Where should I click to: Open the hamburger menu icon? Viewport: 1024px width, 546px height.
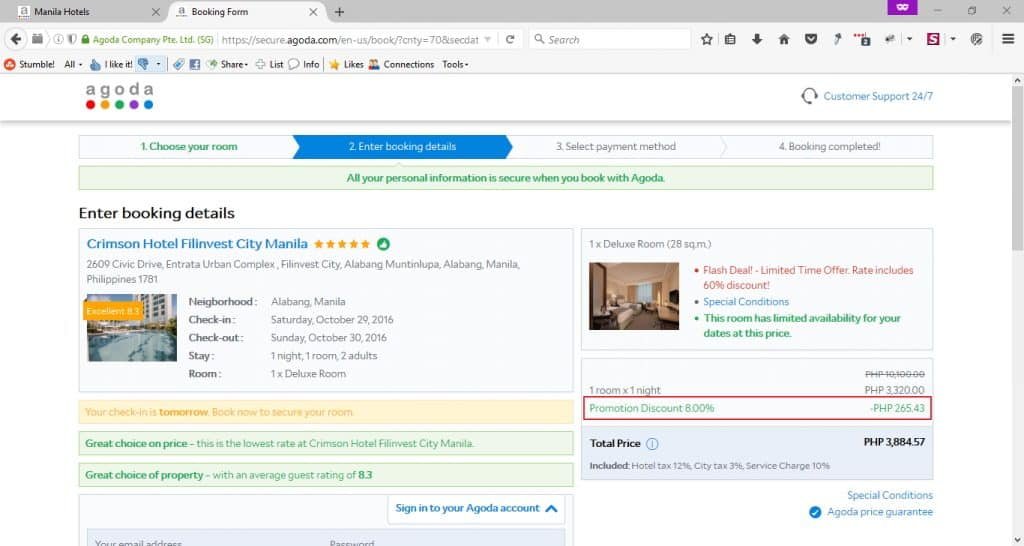1008,39
